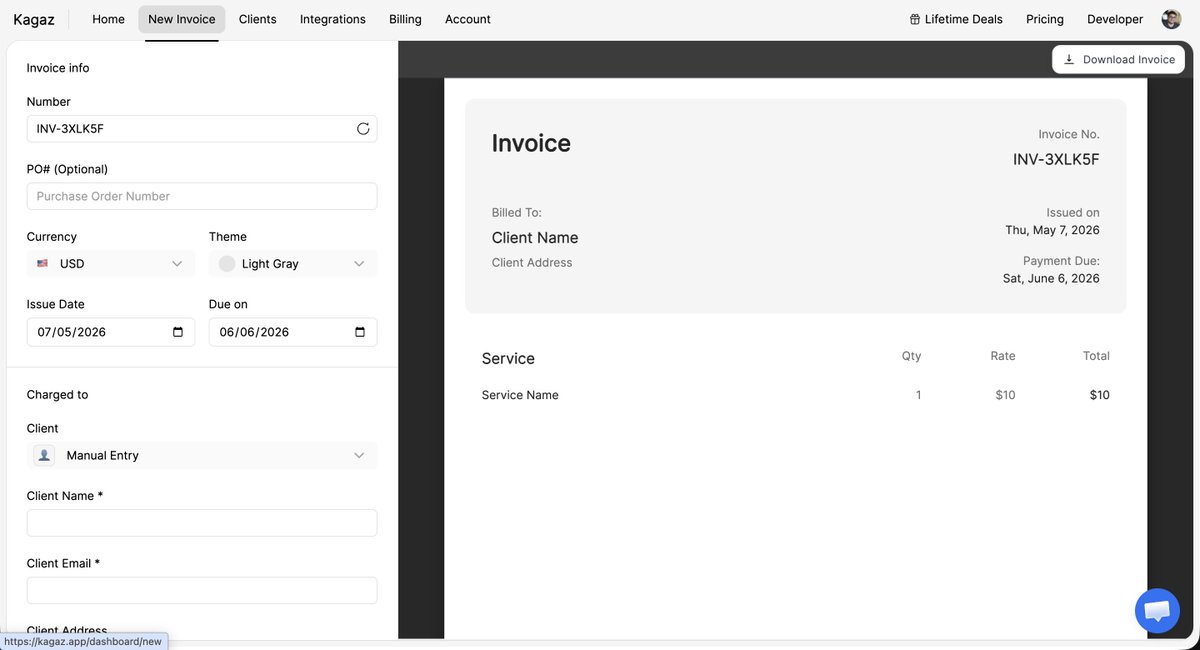
Task: Click the $10 value under Rate
Action: (1005, 395)
